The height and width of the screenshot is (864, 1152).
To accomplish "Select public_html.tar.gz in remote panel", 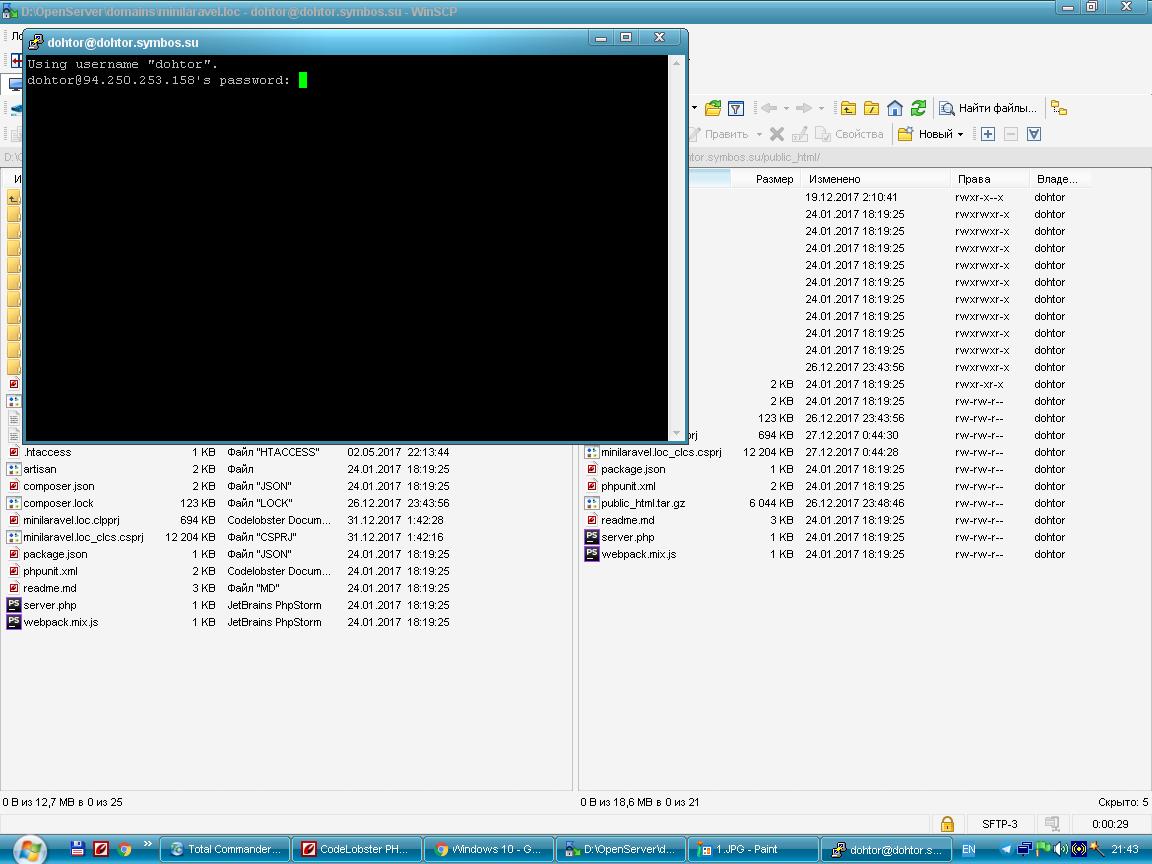I will click(642, 503).
